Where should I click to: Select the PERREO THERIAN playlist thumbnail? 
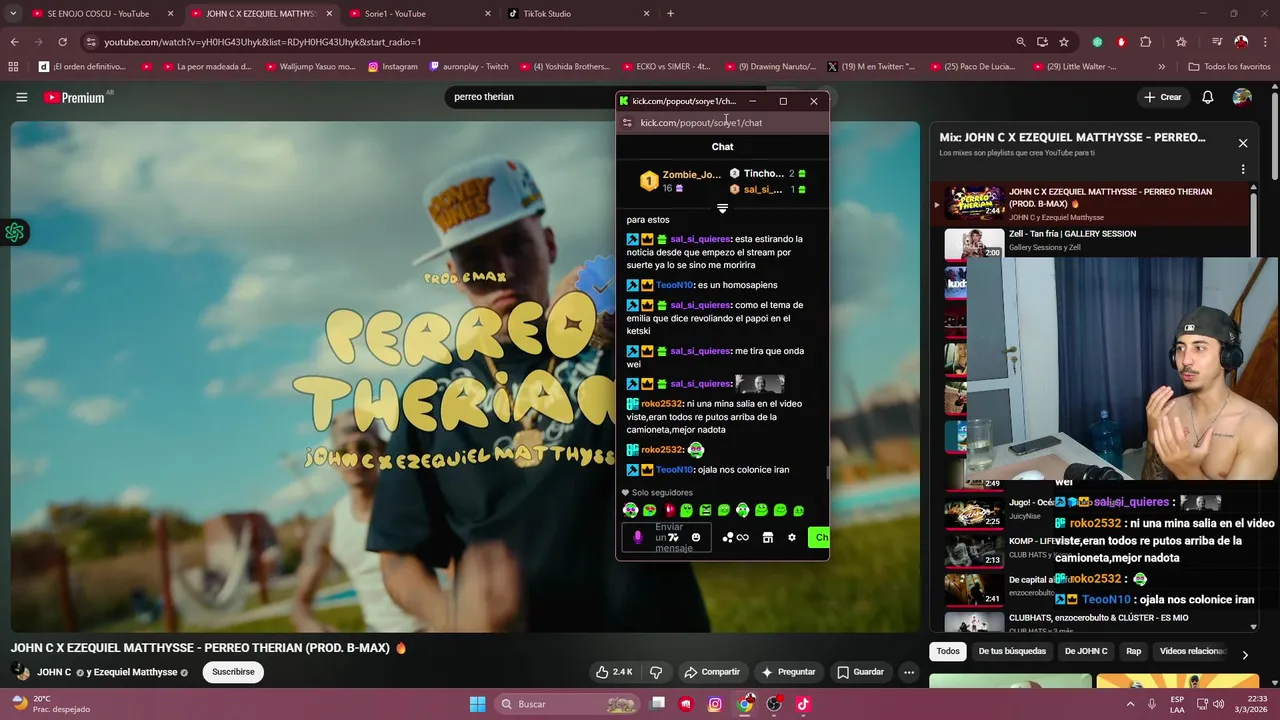pos(974,203)
